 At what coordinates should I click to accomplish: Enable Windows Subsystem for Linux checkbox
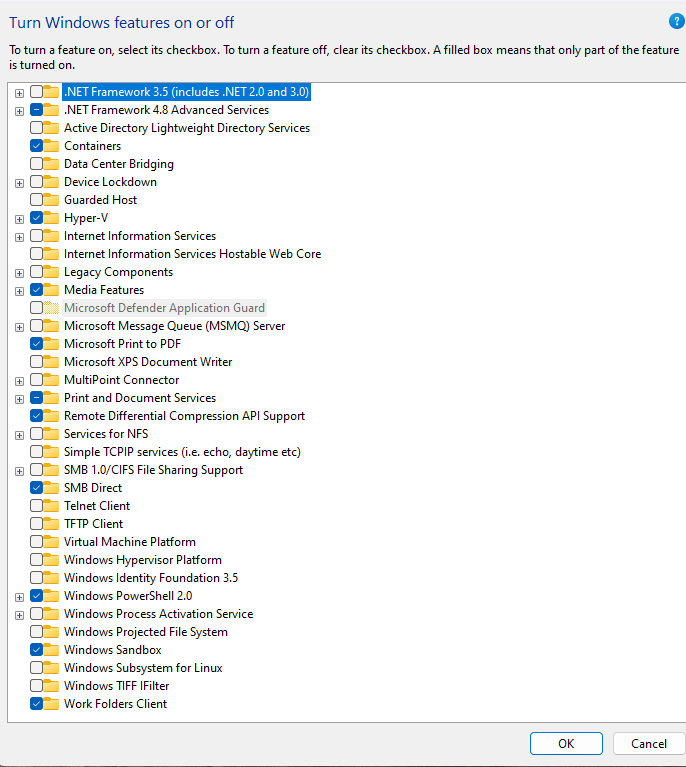coord(36,668)
